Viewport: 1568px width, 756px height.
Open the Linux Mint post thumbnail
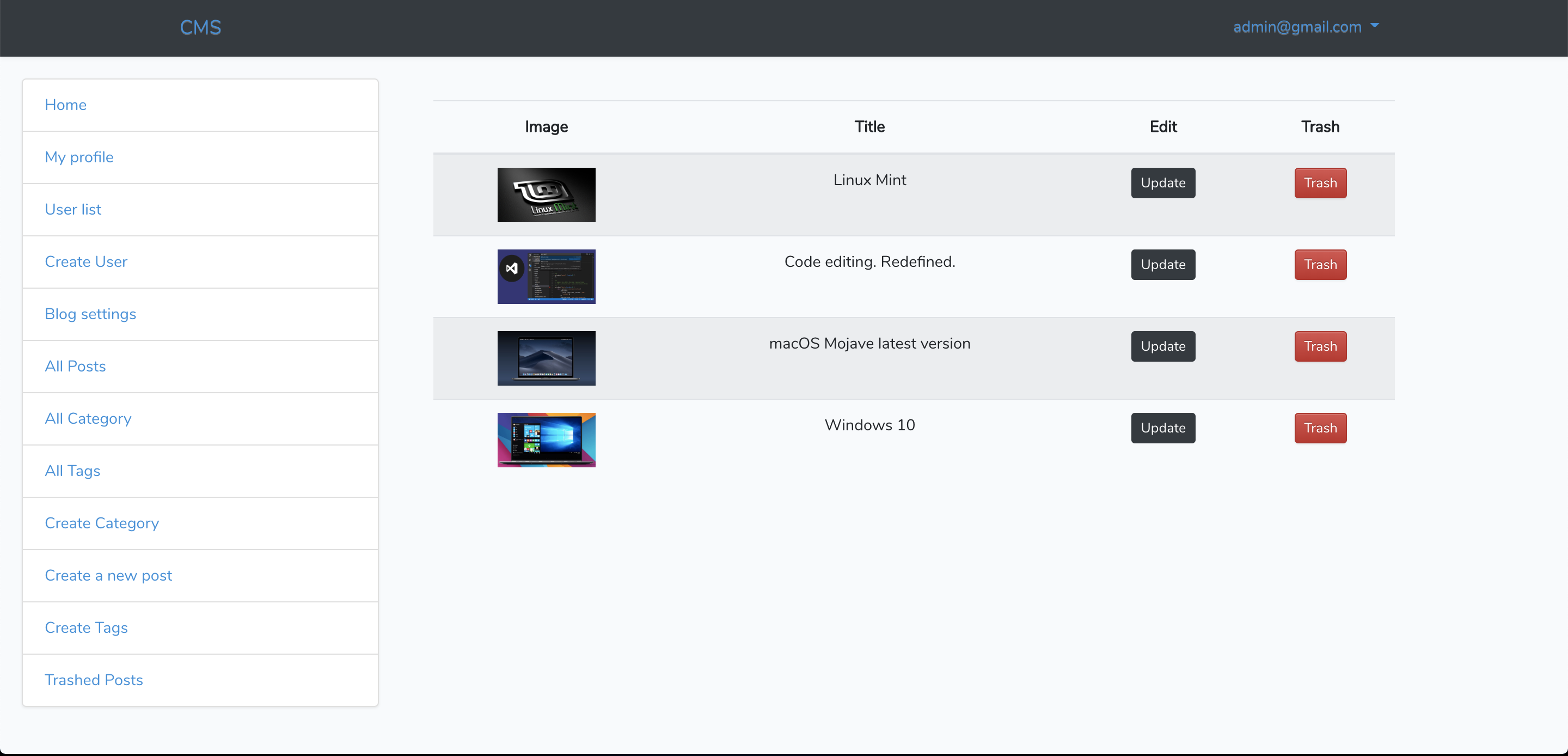546,195
